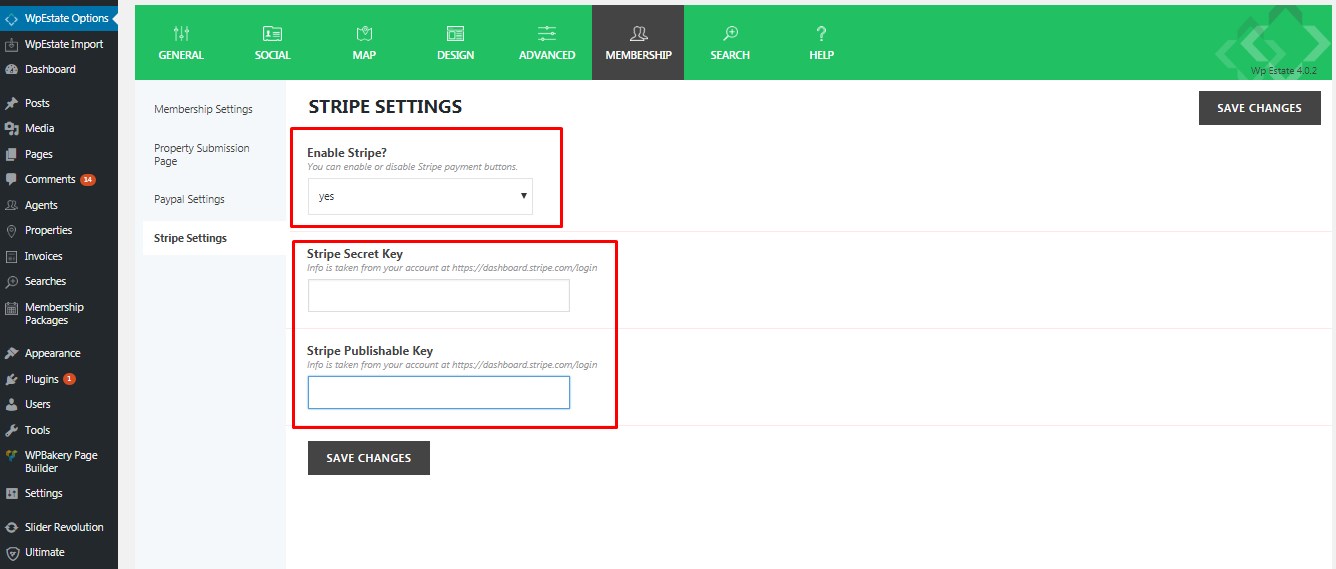Click the Social tab icon

pos(272,34)
